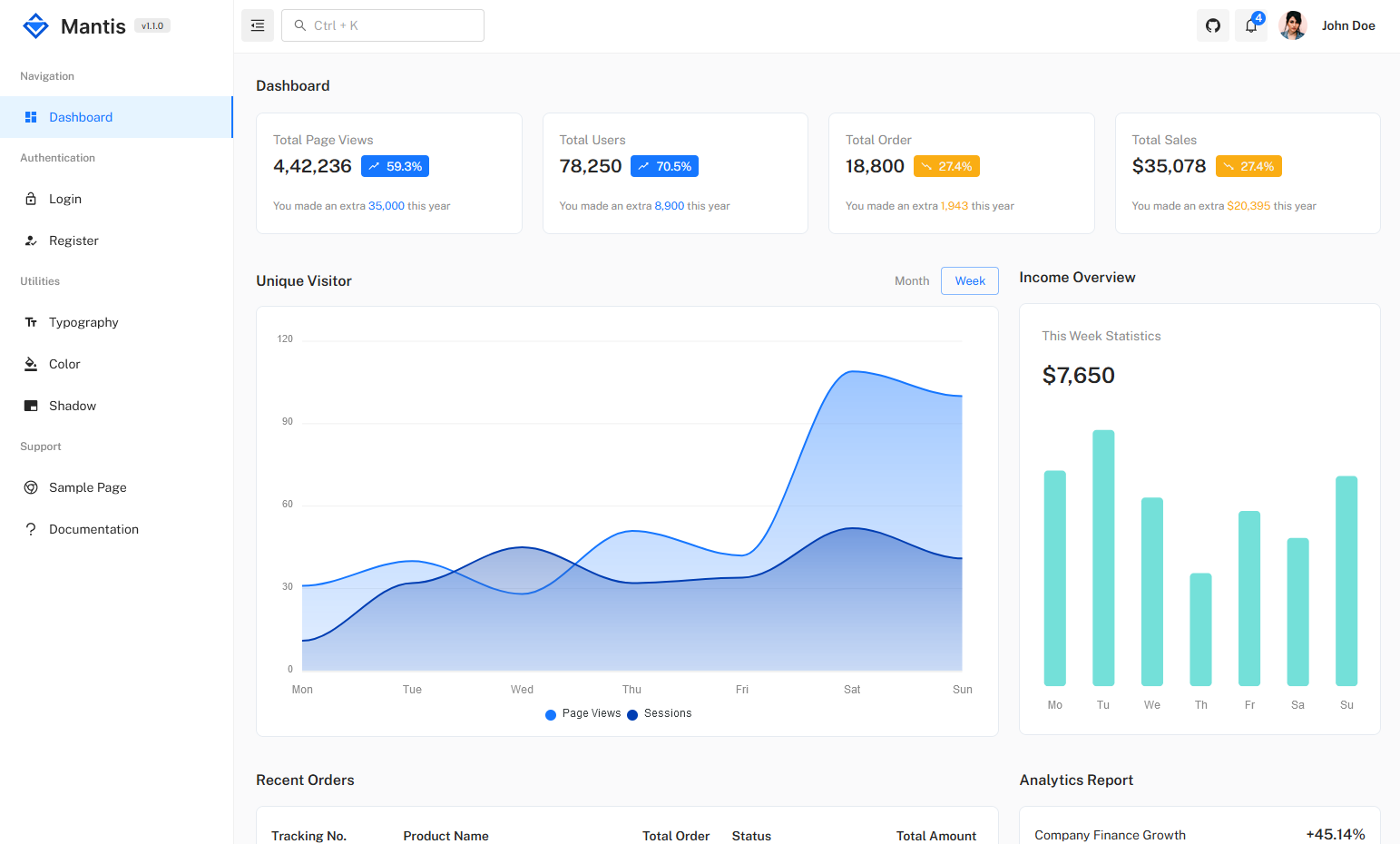
Task: Click the 4,42,236 page views figure
Action: tap(312, 166)
